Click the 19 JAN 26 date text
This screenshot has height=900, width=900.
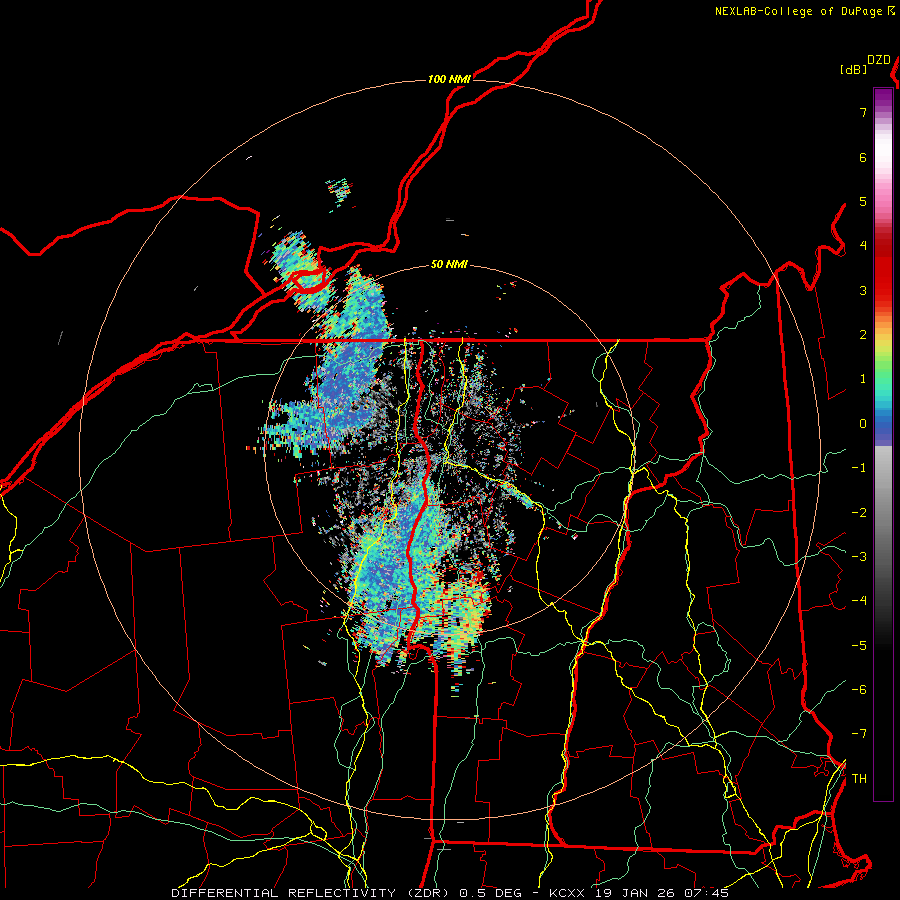633,893
